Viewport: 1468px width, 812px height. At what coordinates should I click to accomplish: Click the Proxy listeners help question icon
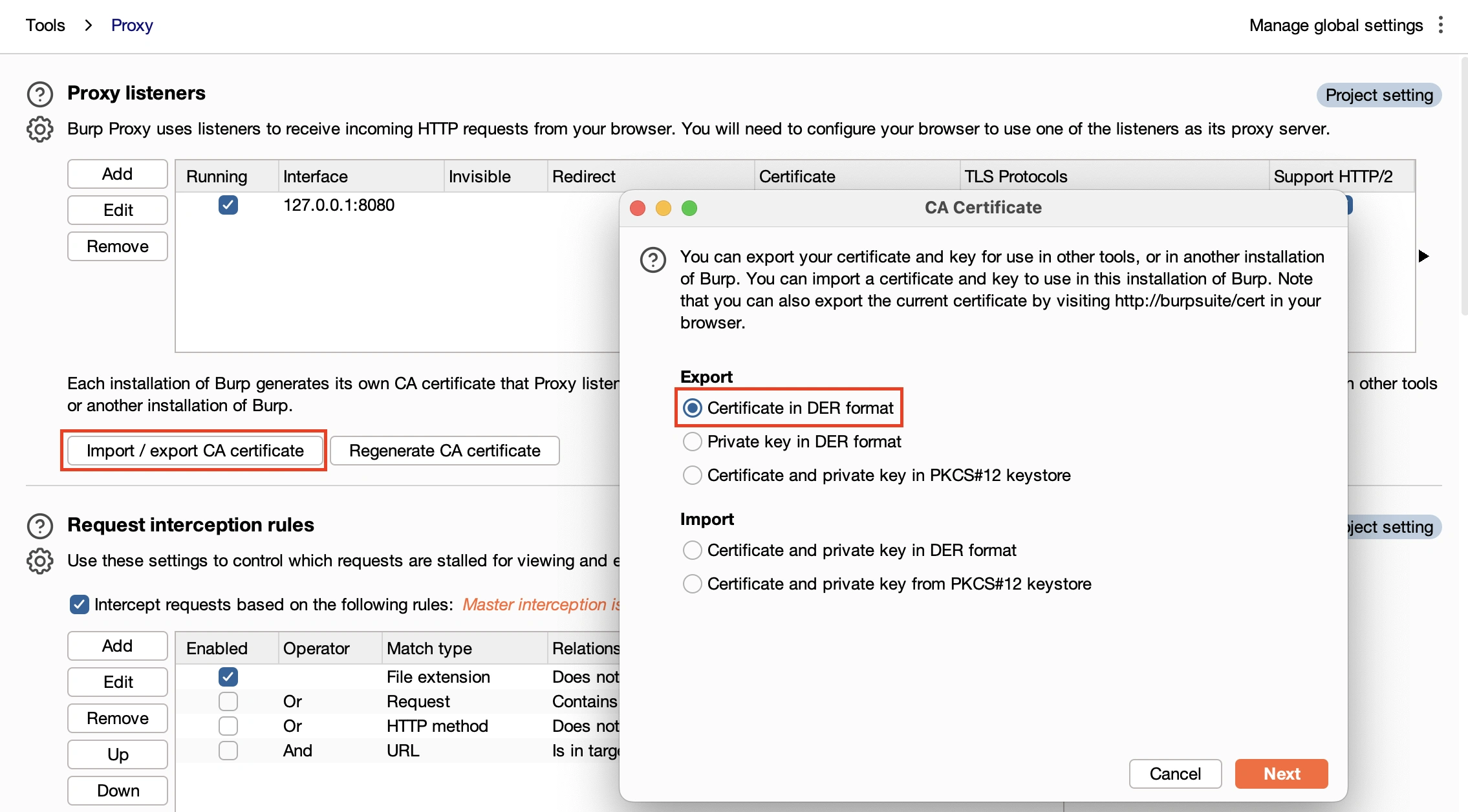click(39, 94)
